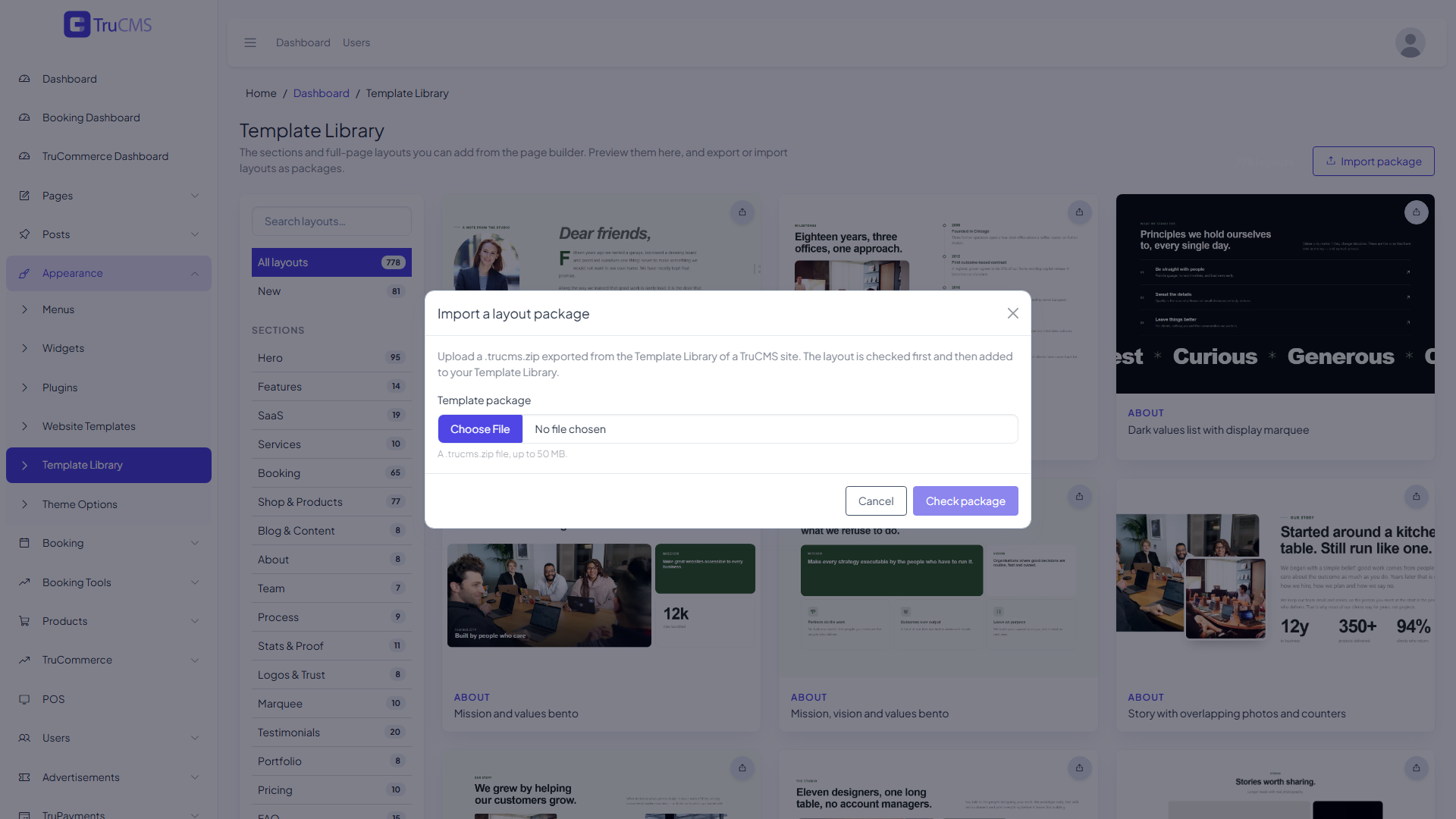Cancel the import dialog

click(x=876, y=501)
